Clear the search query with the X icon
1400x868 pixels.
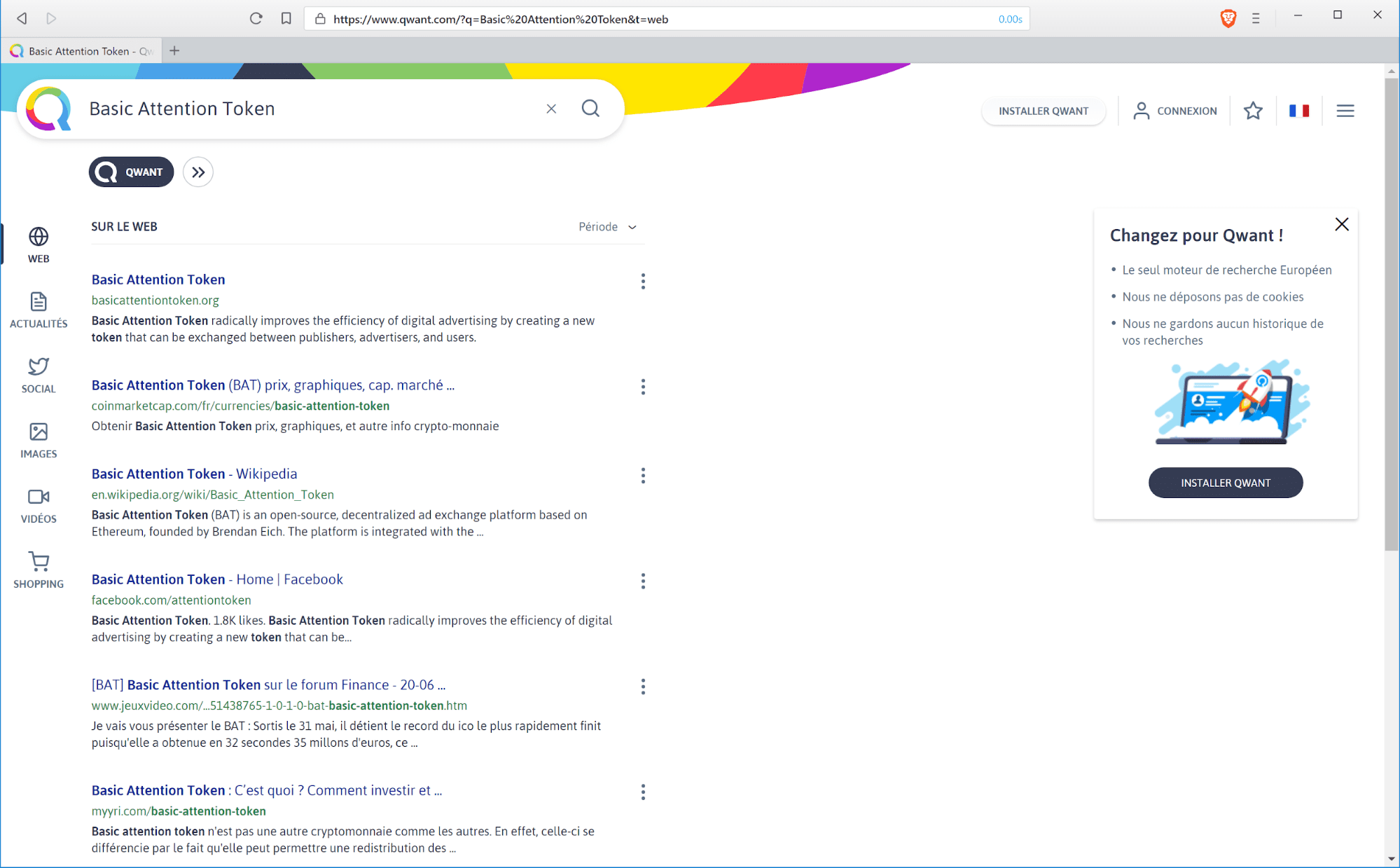551,109
